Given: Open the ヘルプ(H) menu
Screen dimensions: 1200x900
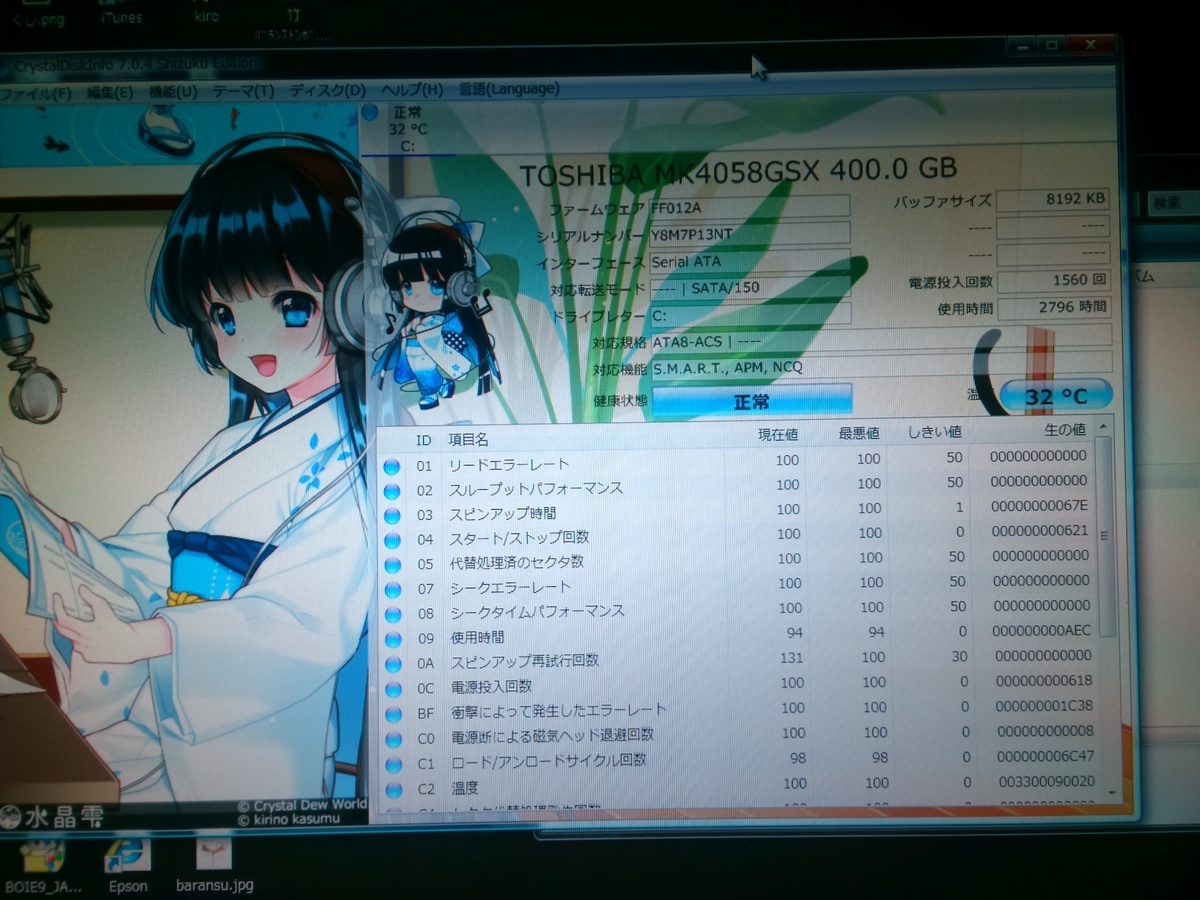Looking at the screenshot, I should click(x=412, y=89).
